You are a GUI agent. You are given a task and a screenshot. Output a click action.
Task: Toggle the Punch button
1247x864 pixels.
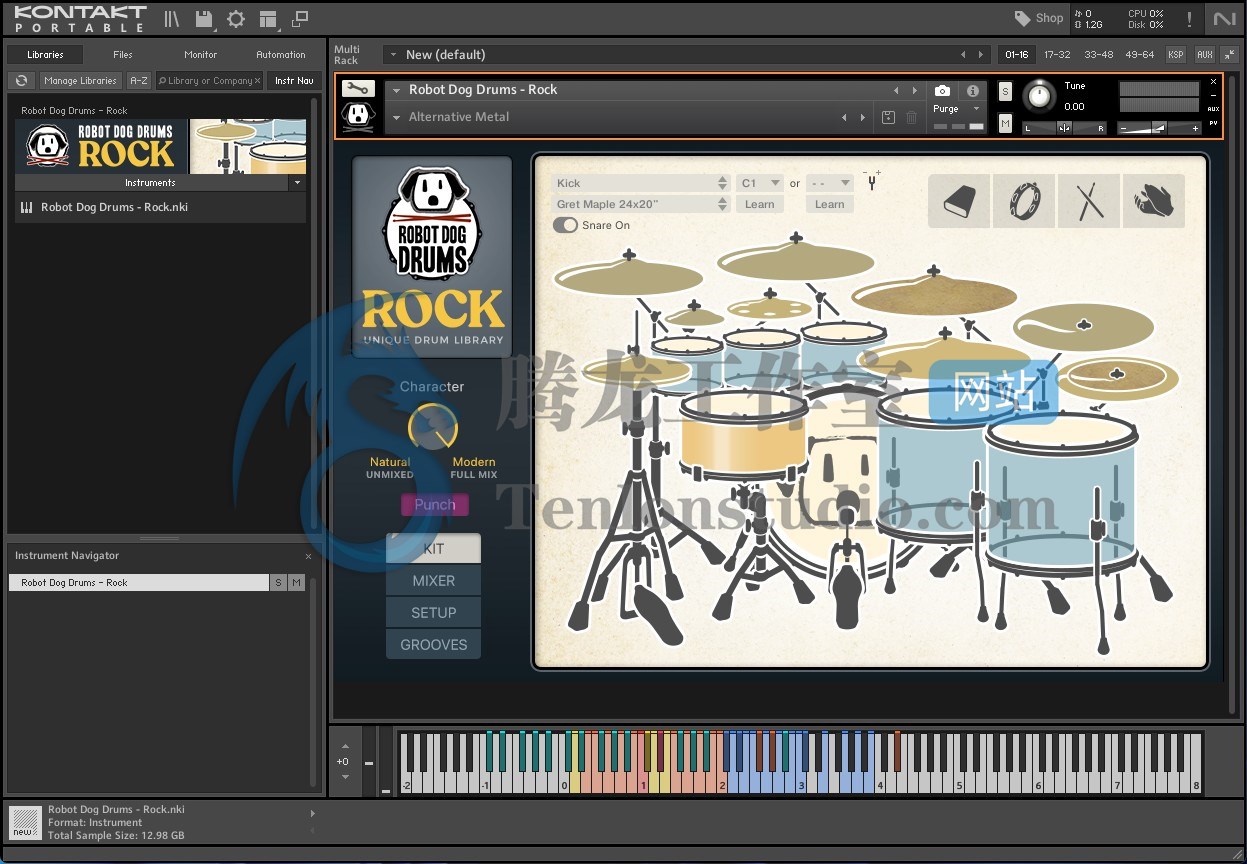pos(435,504)
